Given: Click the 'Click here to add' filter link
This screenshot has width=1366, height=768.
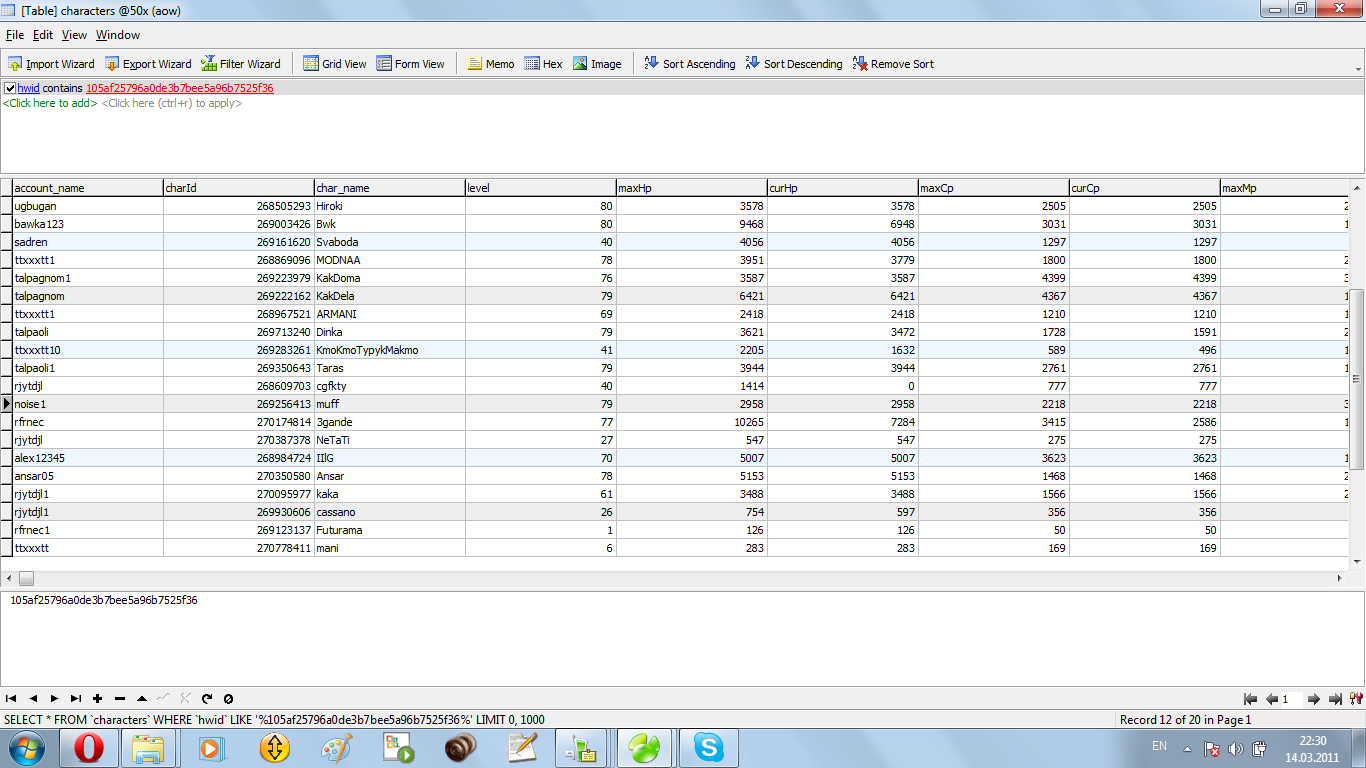Looking at the screenshot, I should pyautogui.click(x=50, y=103).
